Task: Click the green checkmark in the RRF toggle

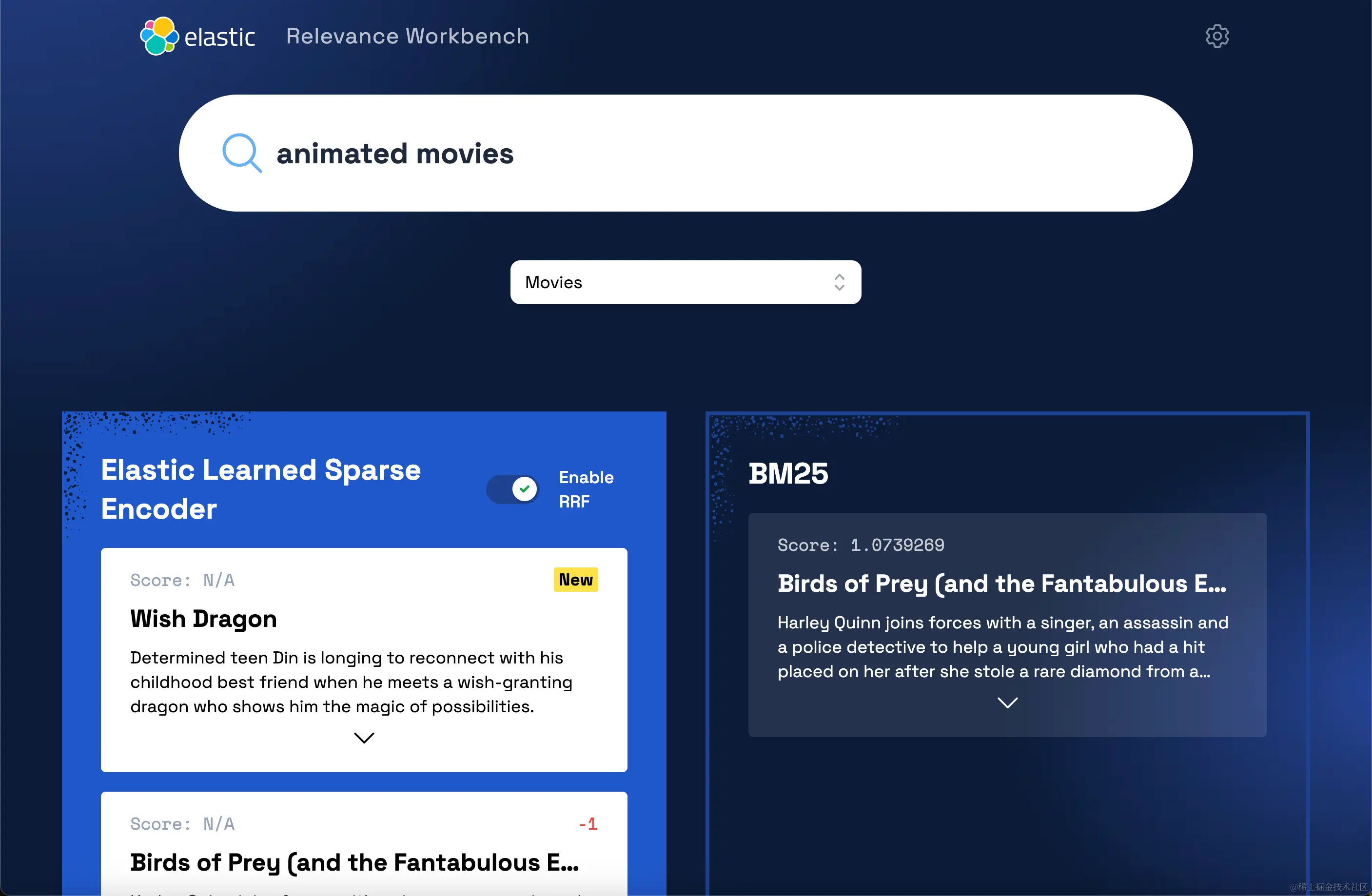Action: pyautogui.click(x=524, y=489)
